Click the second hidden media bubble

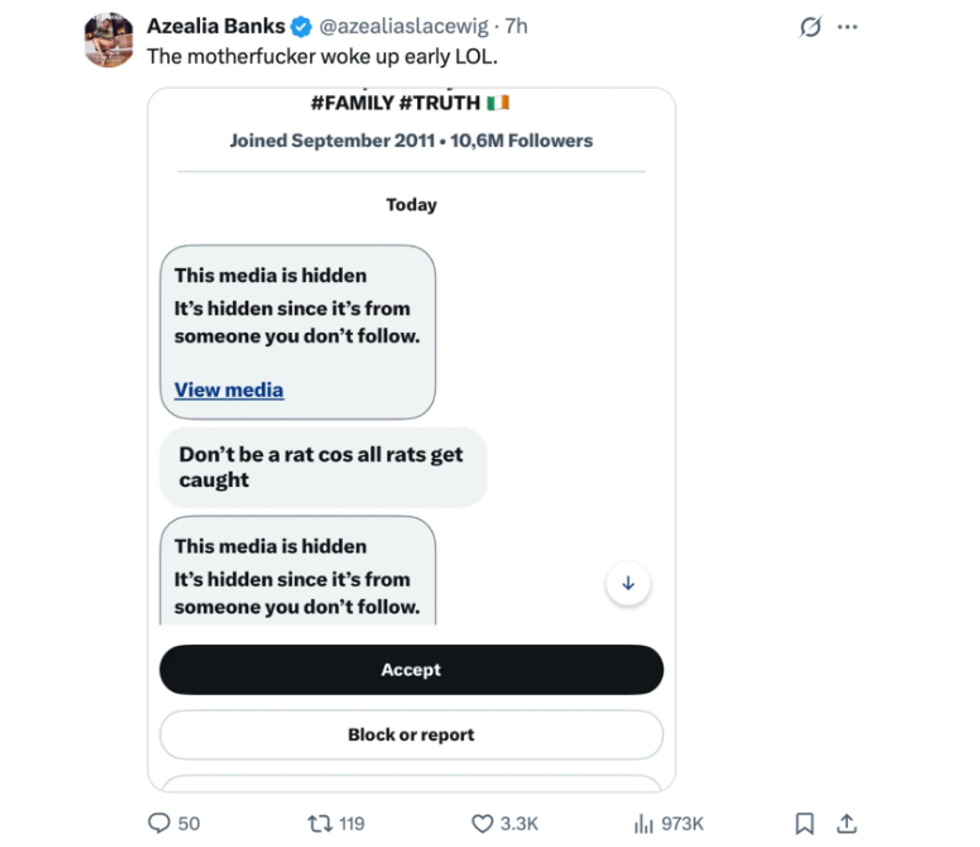tap(297, 575)
